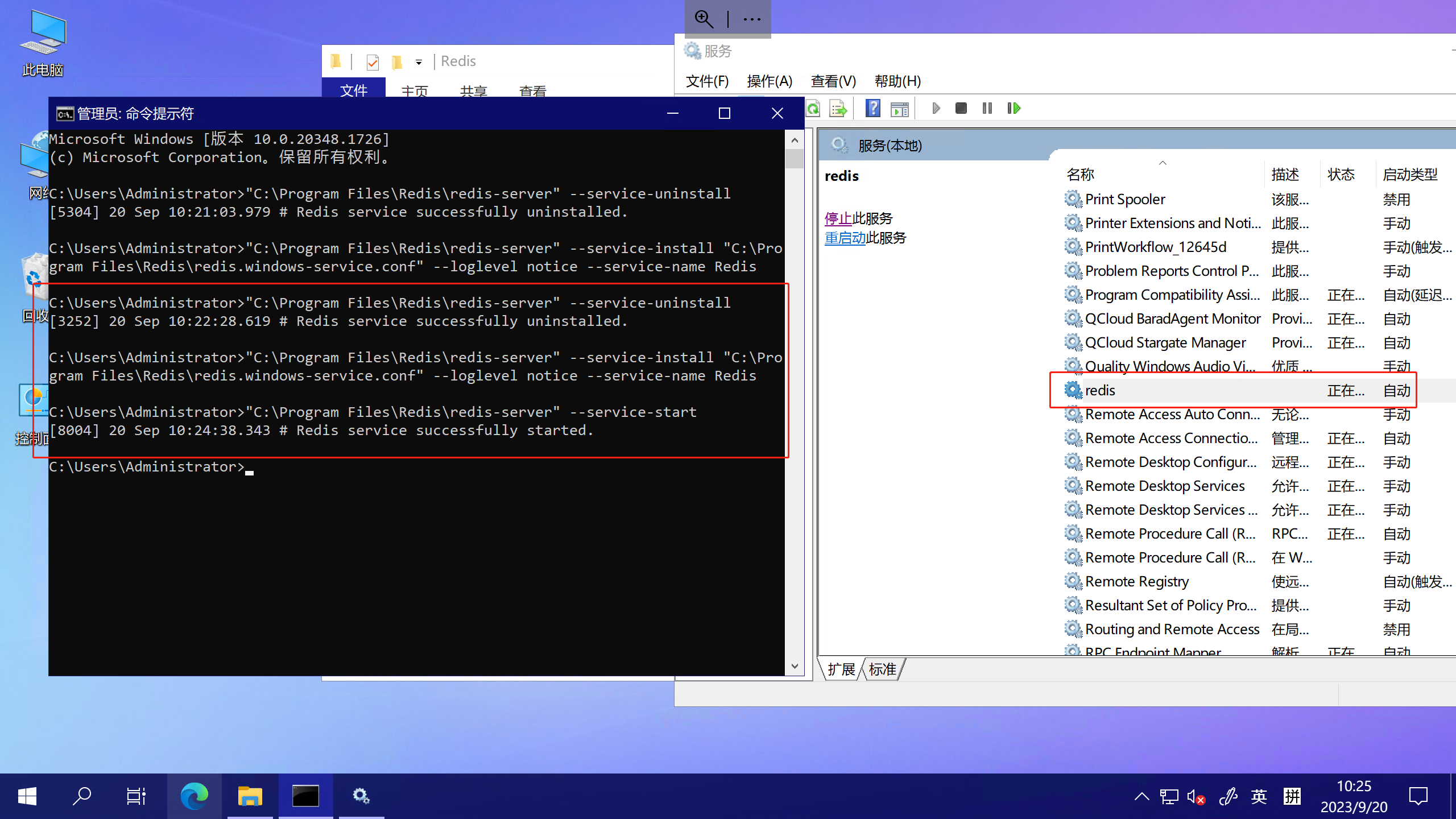Image resolution: width=1456 pixels, height=819 pixels.
Task: Click the network tray icon
Action: [x=1169, y=797]
